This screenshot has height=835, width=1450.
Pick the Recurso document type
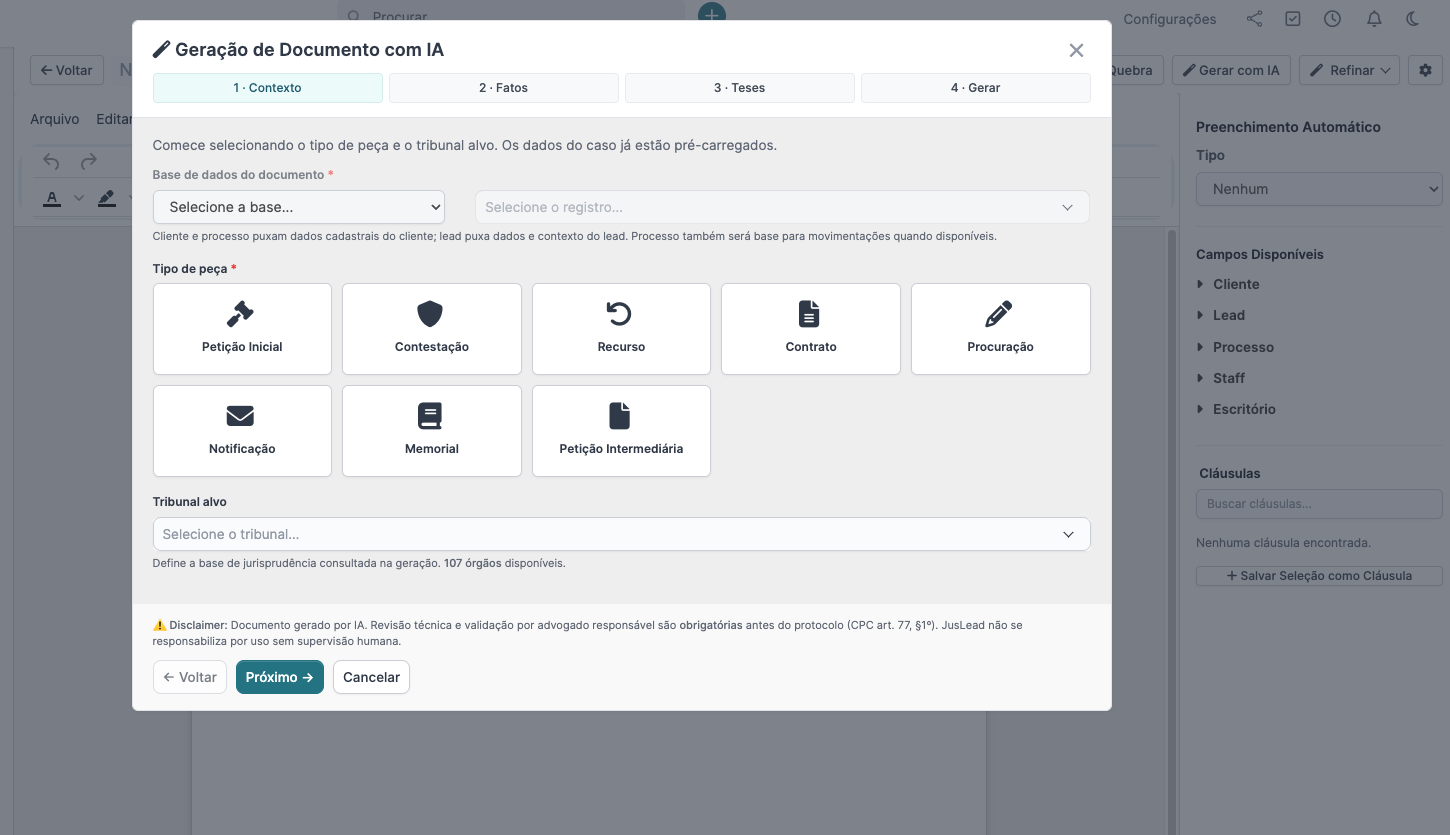click(621, 329)
